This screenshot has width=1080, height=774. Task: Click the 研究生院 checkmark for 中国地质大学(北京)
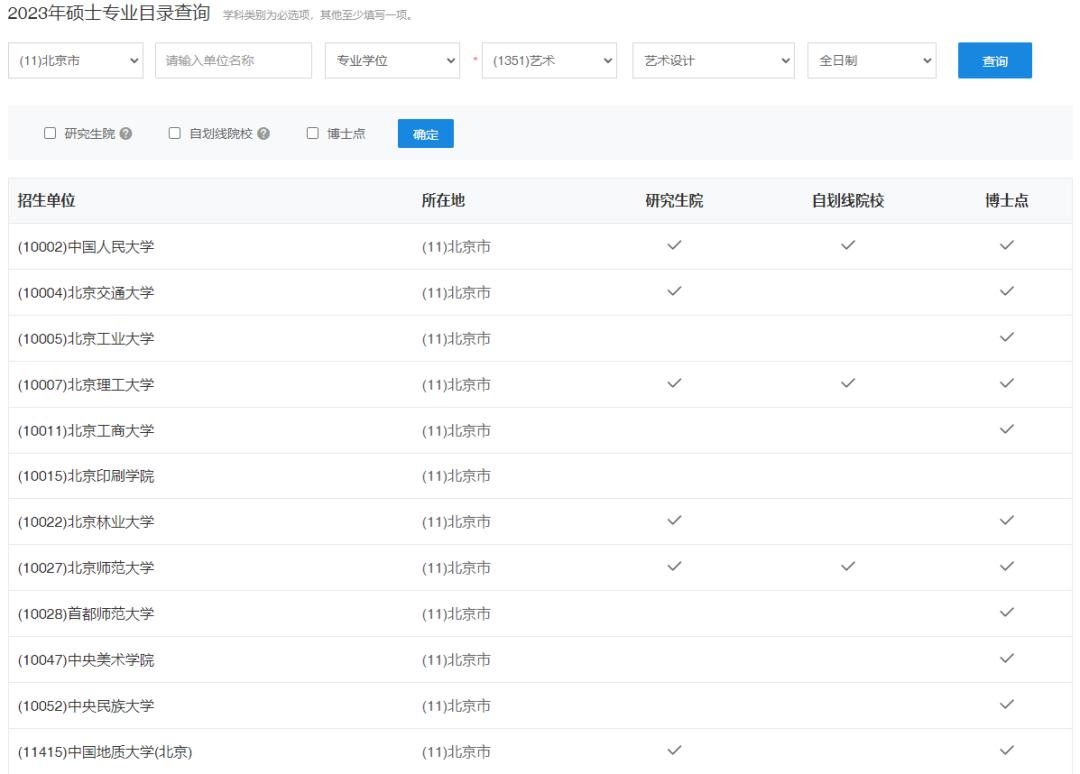click(x=675, y=750)
